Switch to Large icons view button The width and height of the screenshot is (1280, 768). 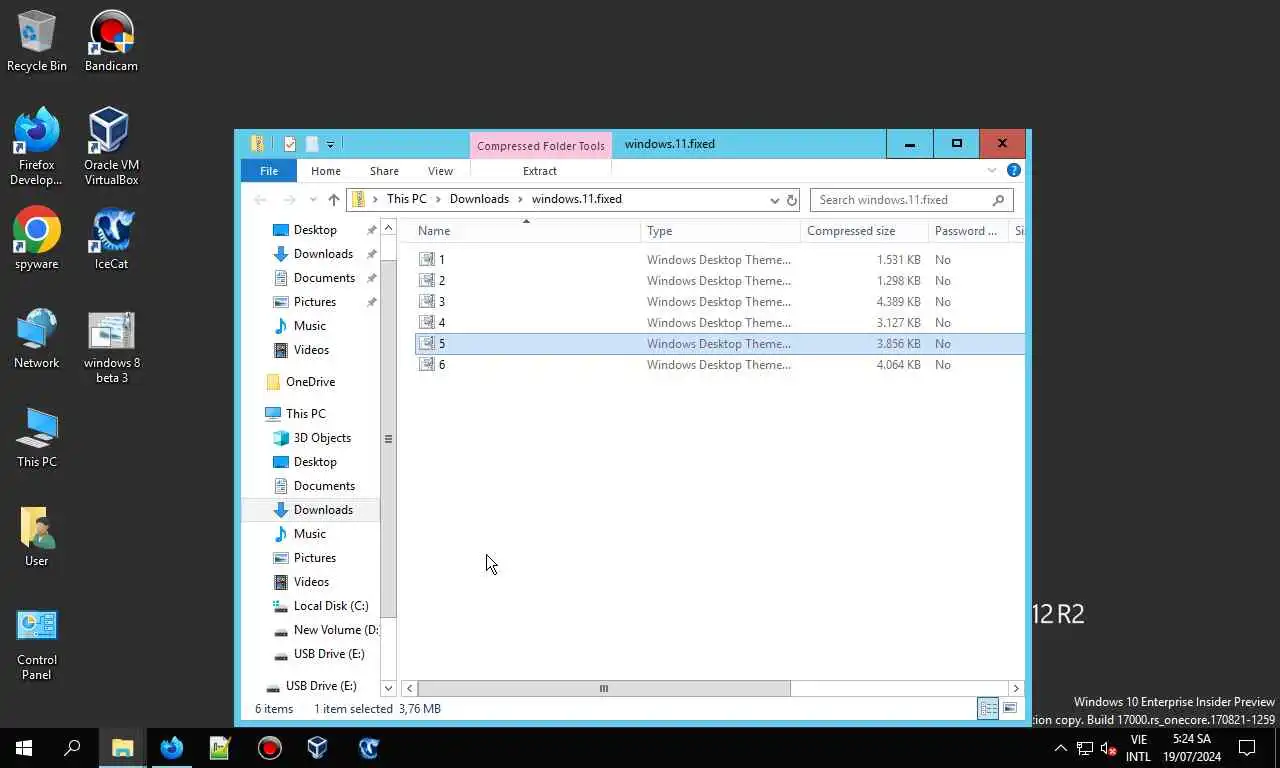pos(1010,708)
